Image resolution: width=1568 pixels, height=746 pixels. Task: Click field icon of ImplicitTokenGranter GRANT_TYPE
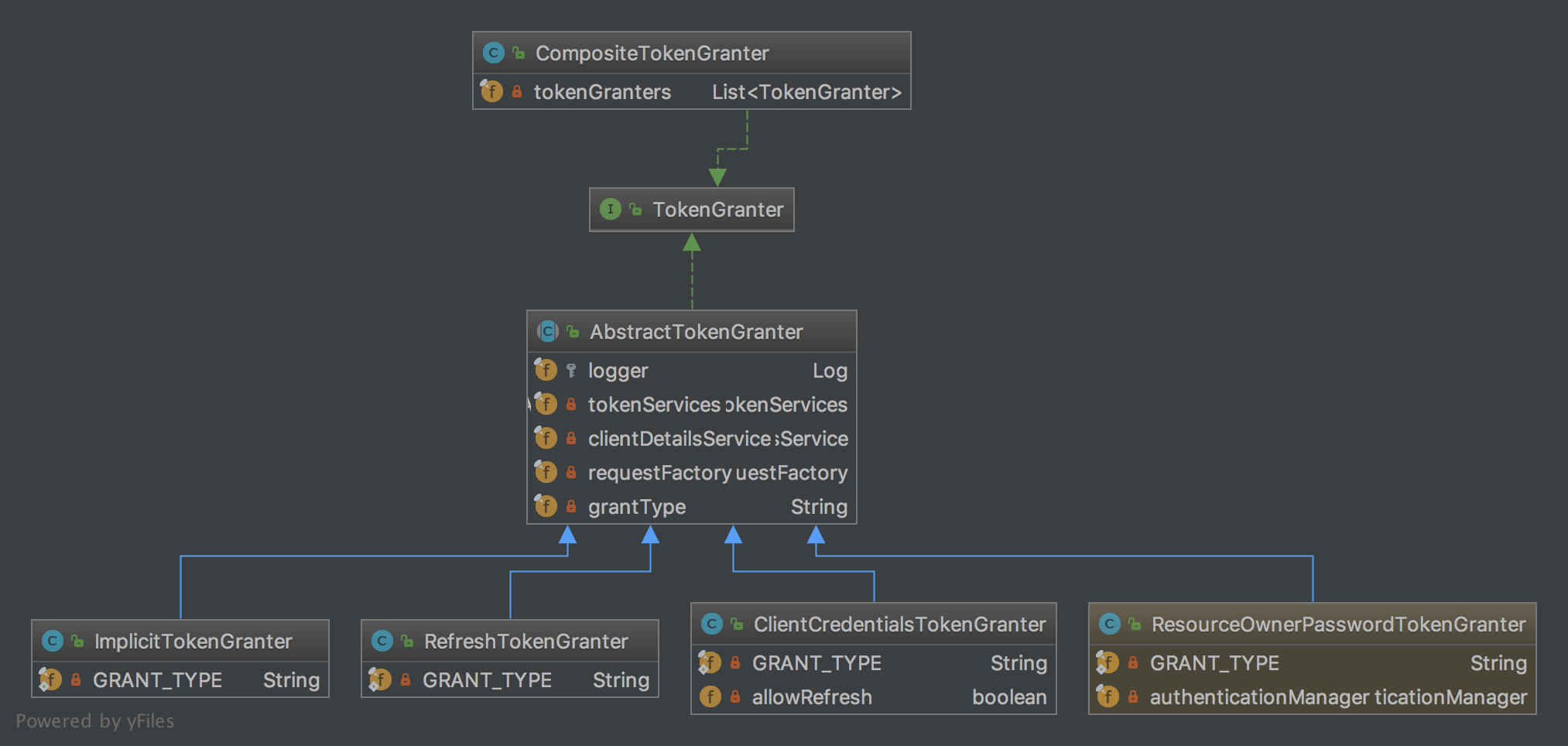tap(50, 679)
